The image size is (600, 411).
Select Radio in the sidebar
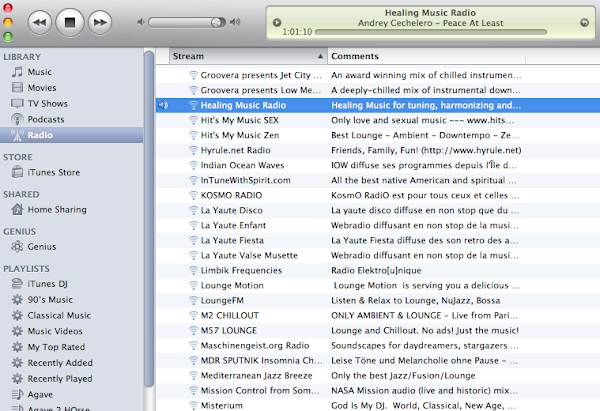click(72, 135)
